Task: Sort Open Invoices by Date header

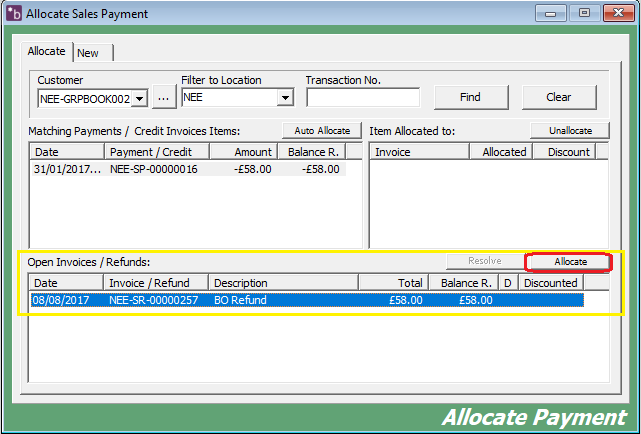Action: tap(66, 283)
